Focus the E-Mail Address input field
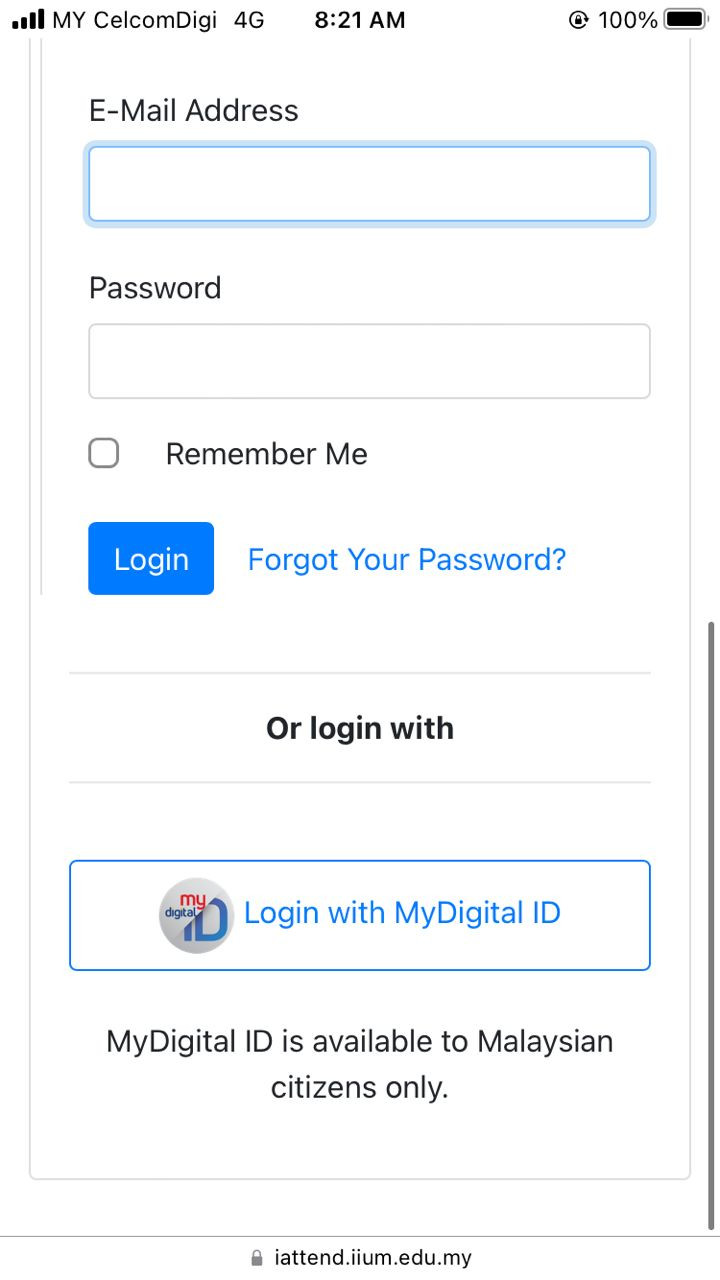 369,184
